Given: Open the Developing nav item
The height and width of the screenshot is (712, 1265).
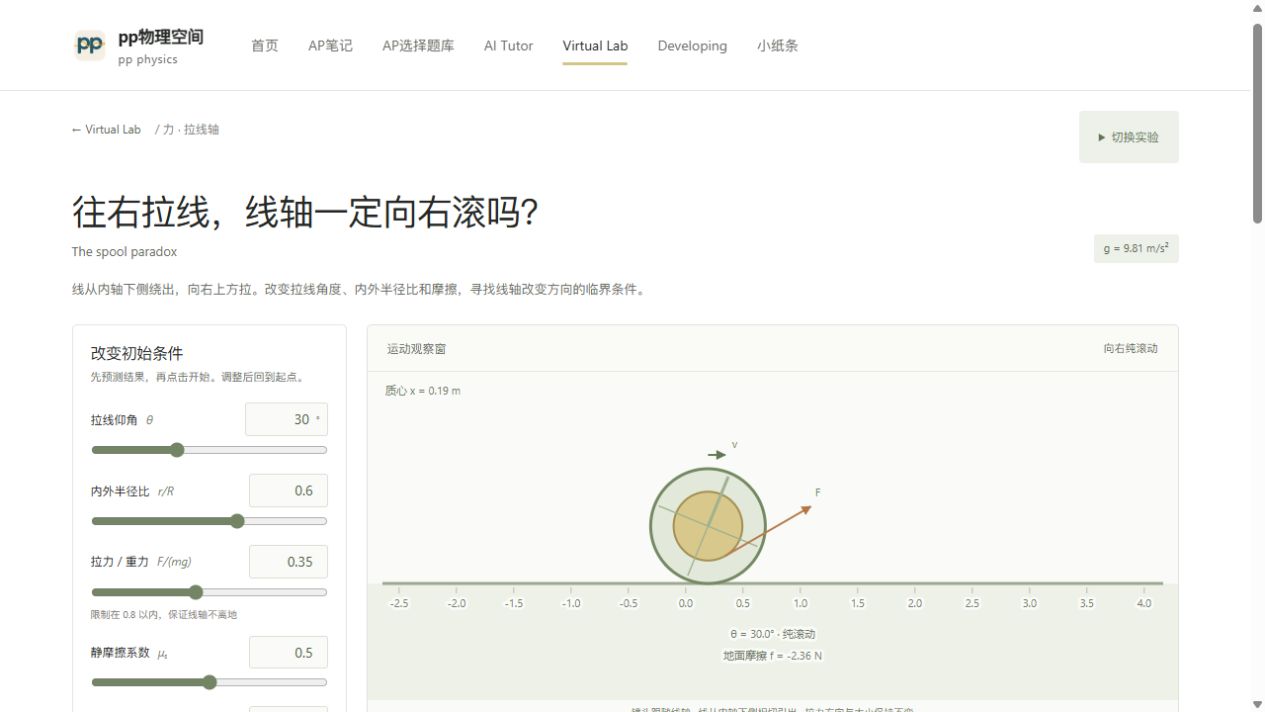Looking at the screenshot, I should click(692, 46).
